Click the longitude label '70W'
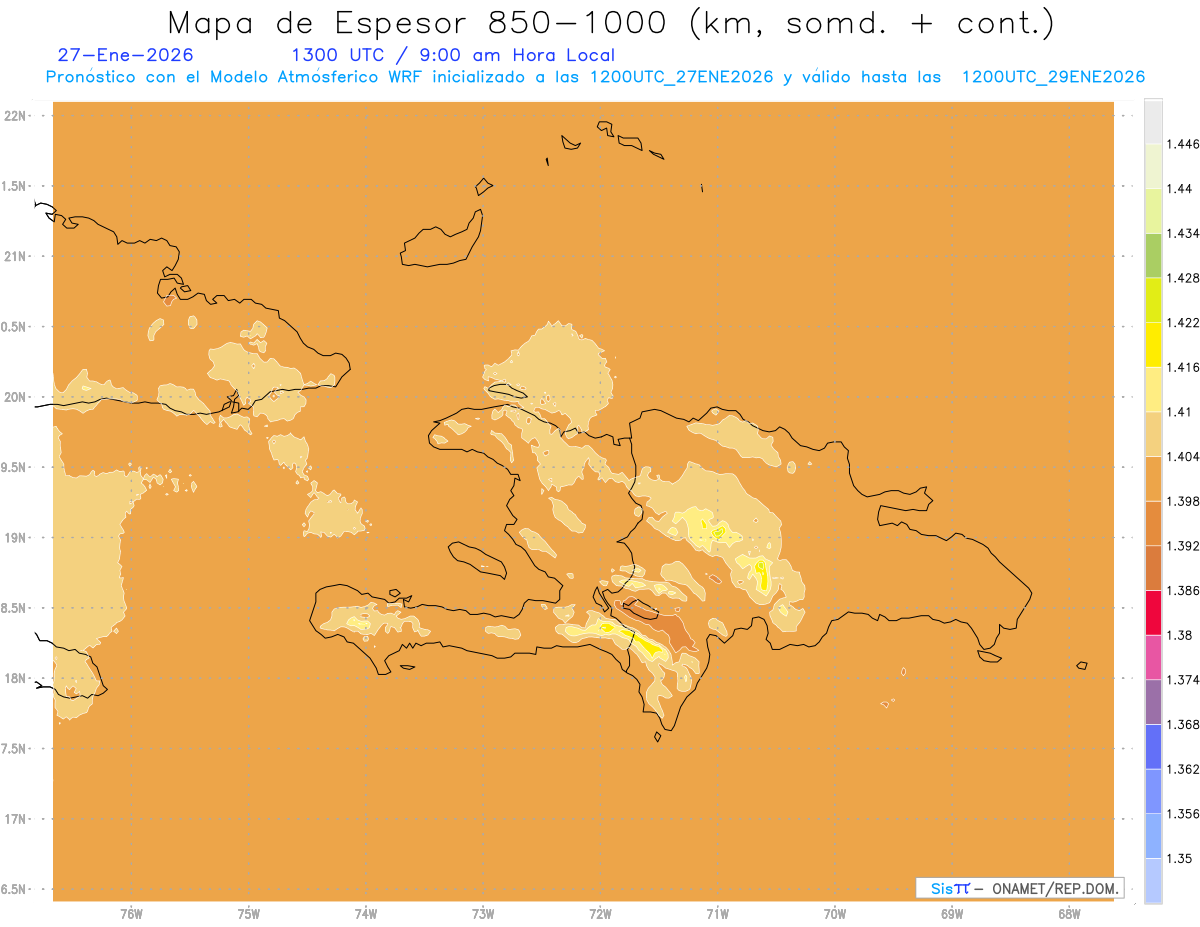Image resolution: width=1200 pixels, height=927 pixels. point(835,913)
